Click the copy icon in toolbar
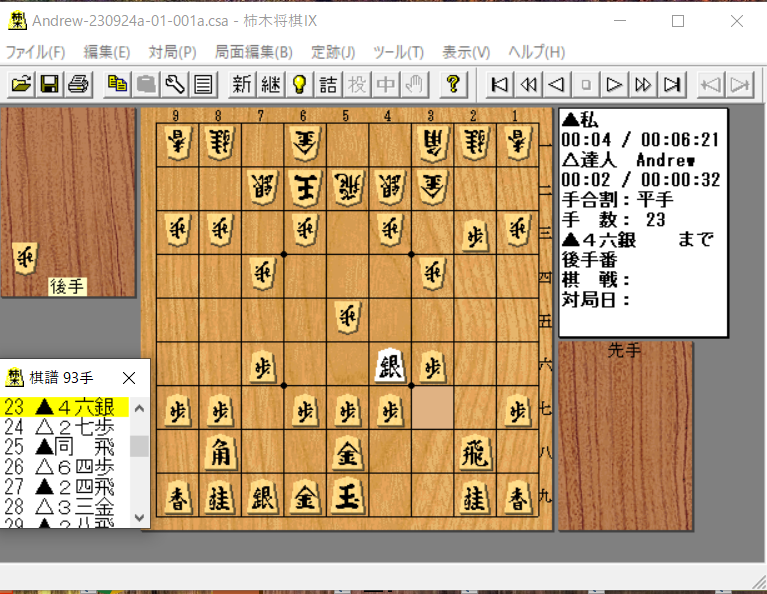The image size is (767, 594). point(117,85)
